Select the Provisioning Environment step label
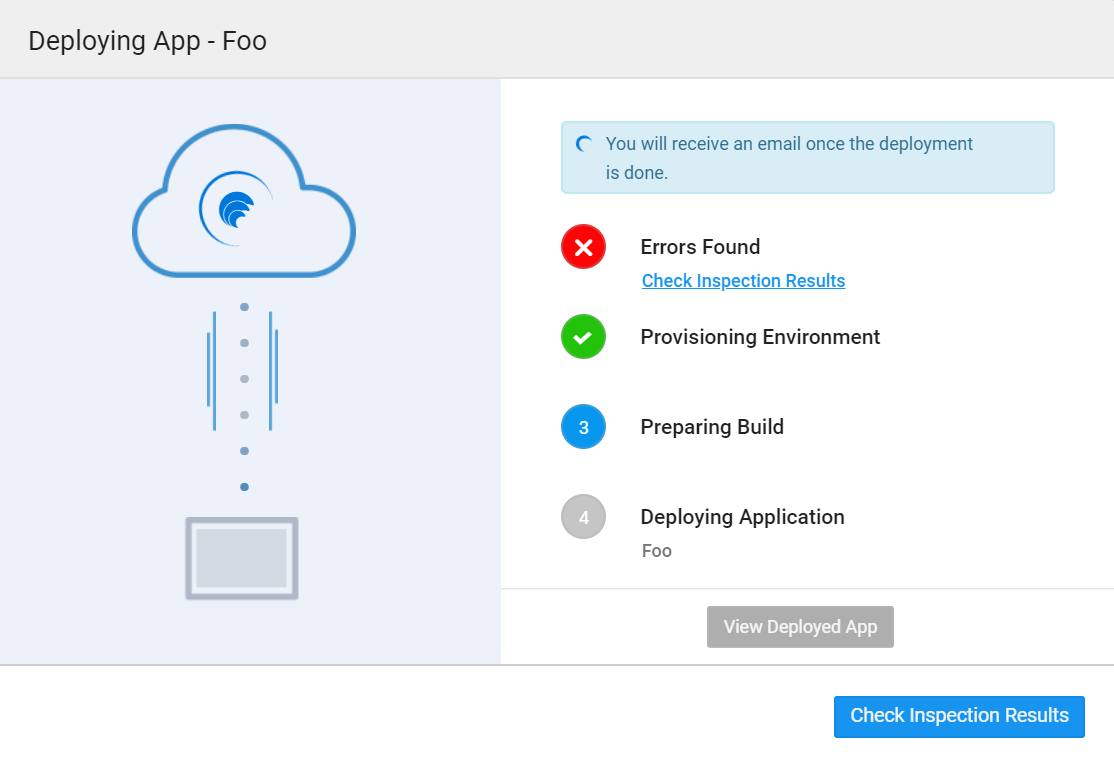 point(760,337)
